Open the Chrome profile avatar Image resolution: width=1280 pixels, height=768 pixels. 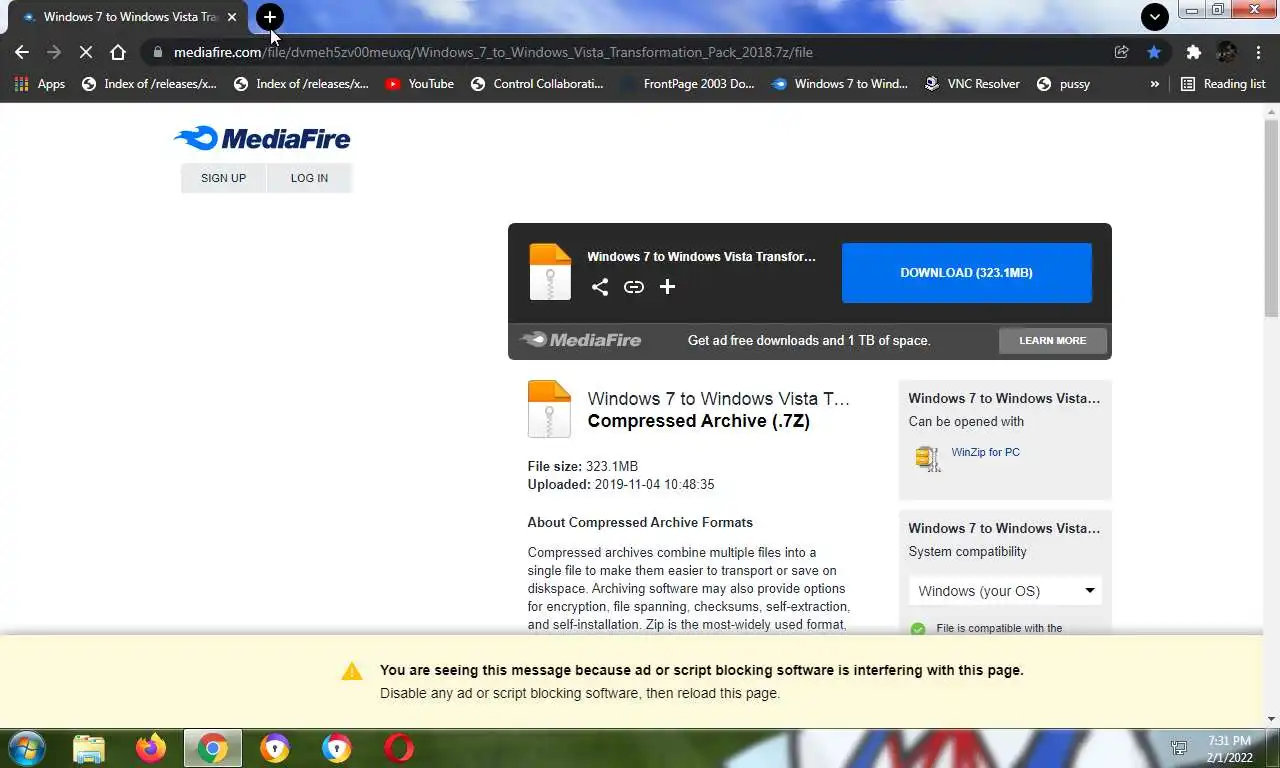tap(1226, 52)
